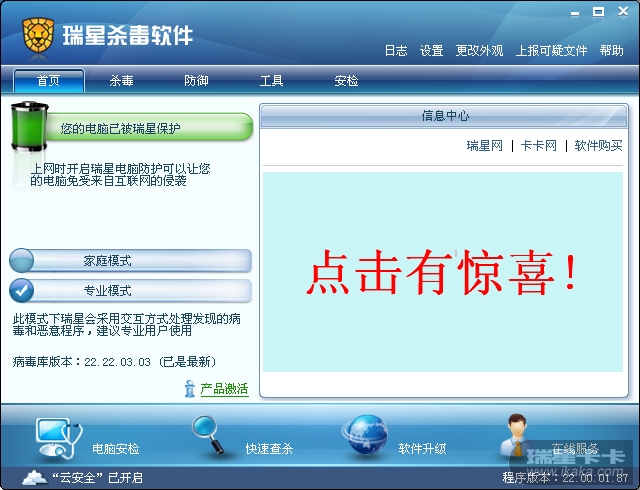Switch to the 首页 tab
Screen dimensions: 640x490
tap(49, 80)
